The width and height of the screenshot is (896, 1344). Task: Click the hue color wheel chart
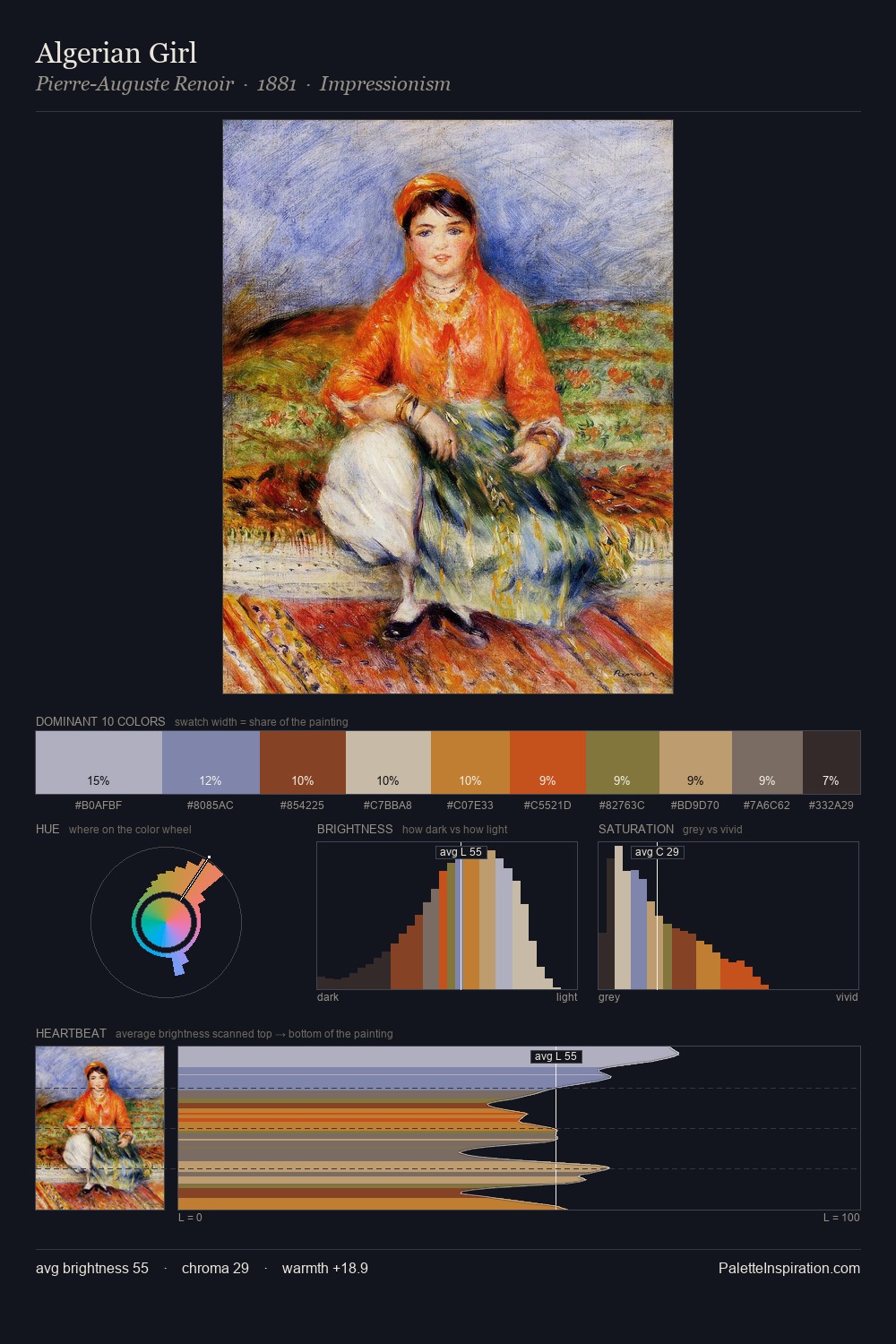167,921
